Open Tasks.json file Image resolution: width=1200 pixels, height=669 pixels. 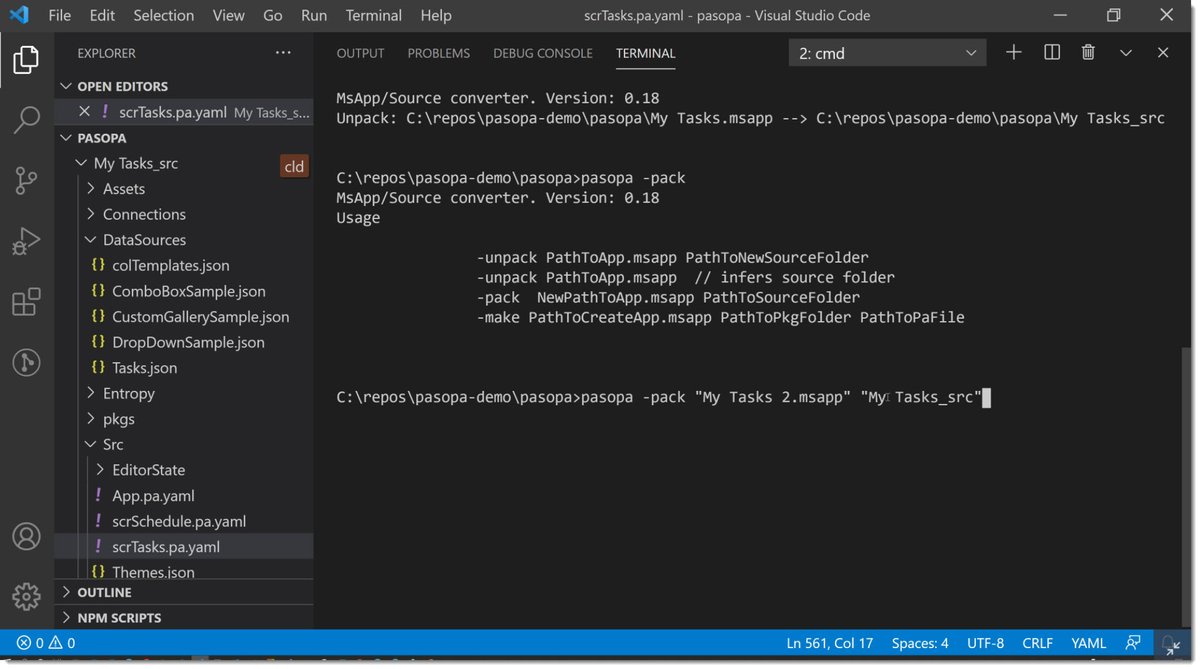pyautogui.click(x=144, y=368)
